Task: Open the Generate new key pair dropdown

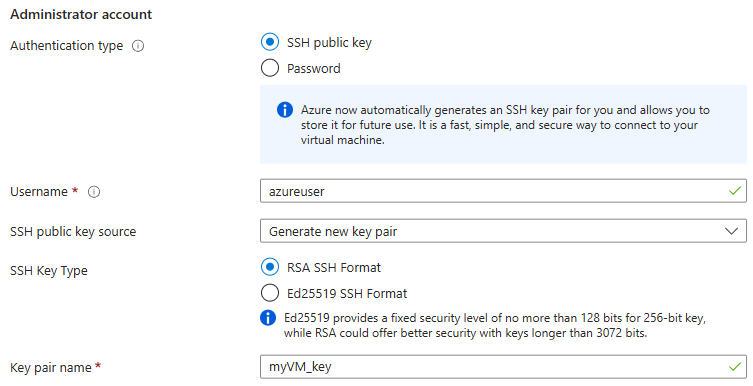Action: point(503,231)
